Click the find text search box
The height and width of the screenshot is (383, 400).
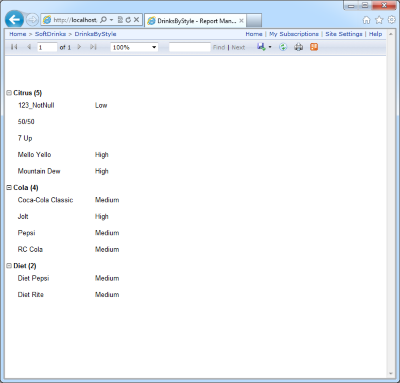[x=190, y=47]
